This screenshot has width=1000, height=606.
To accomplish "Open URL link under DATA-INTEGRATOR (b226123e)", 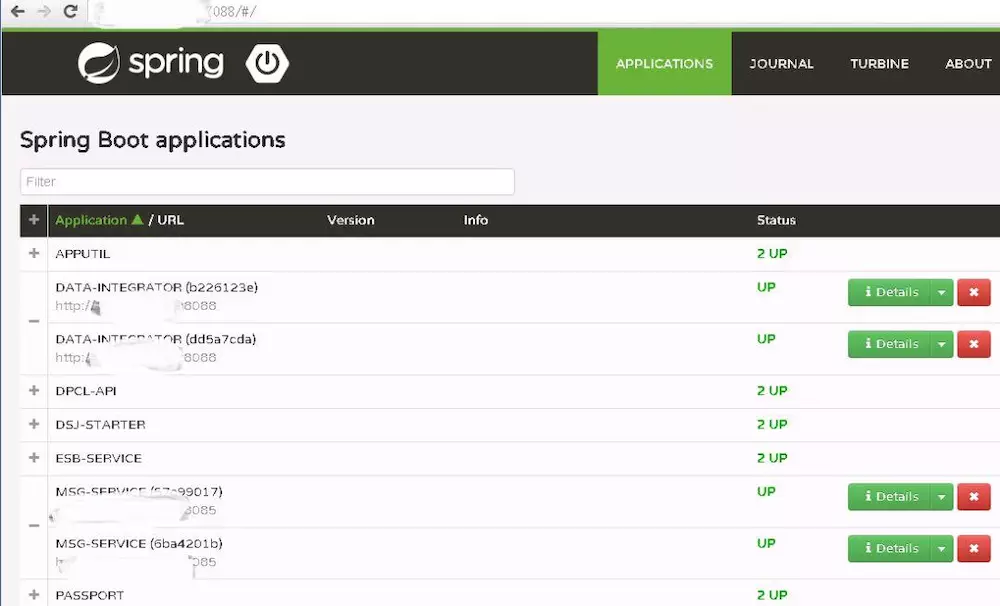I will coord(136,306).
